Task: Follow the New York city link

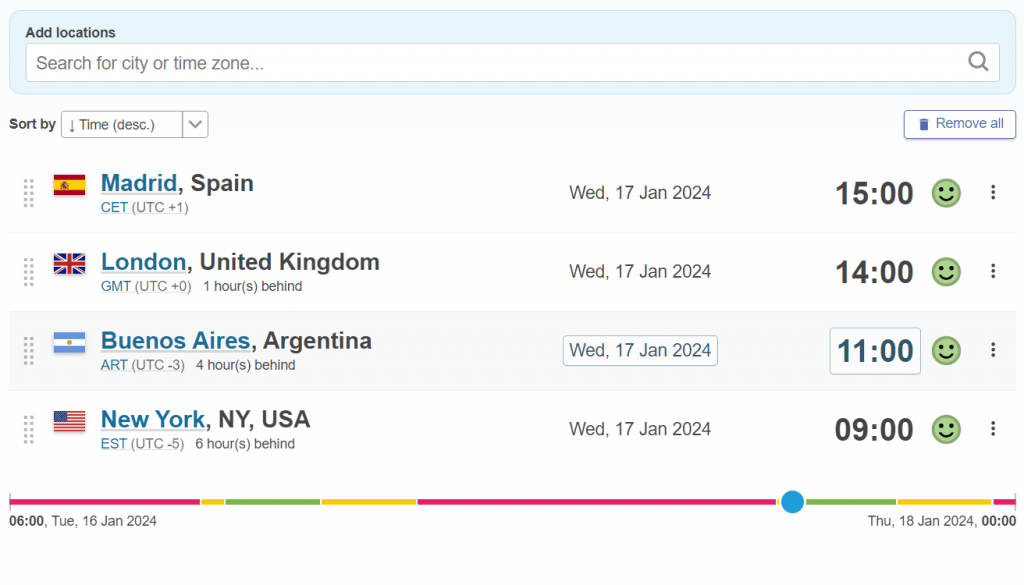Action: (153, 419)
